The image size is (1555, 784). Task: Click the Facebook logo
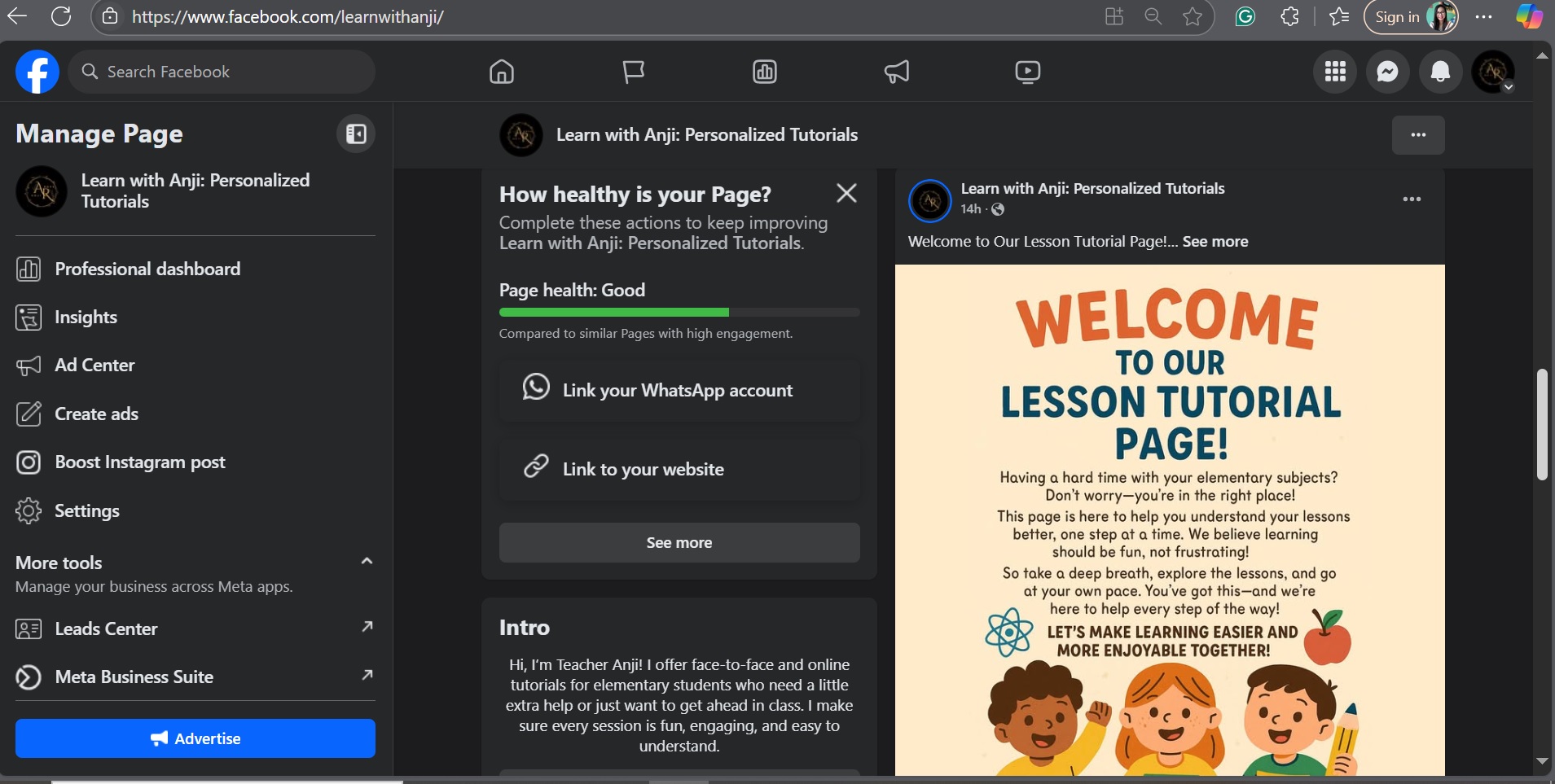click(x=37, y=72)
